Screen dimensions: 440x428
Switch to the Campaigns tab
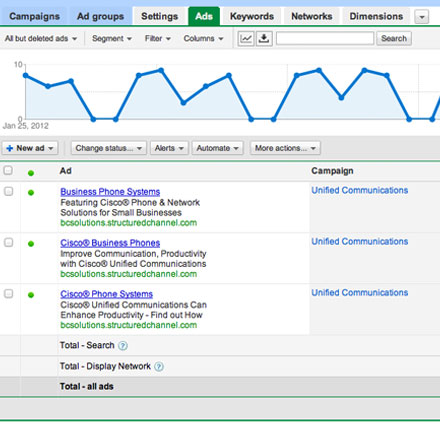pos(34,16)
